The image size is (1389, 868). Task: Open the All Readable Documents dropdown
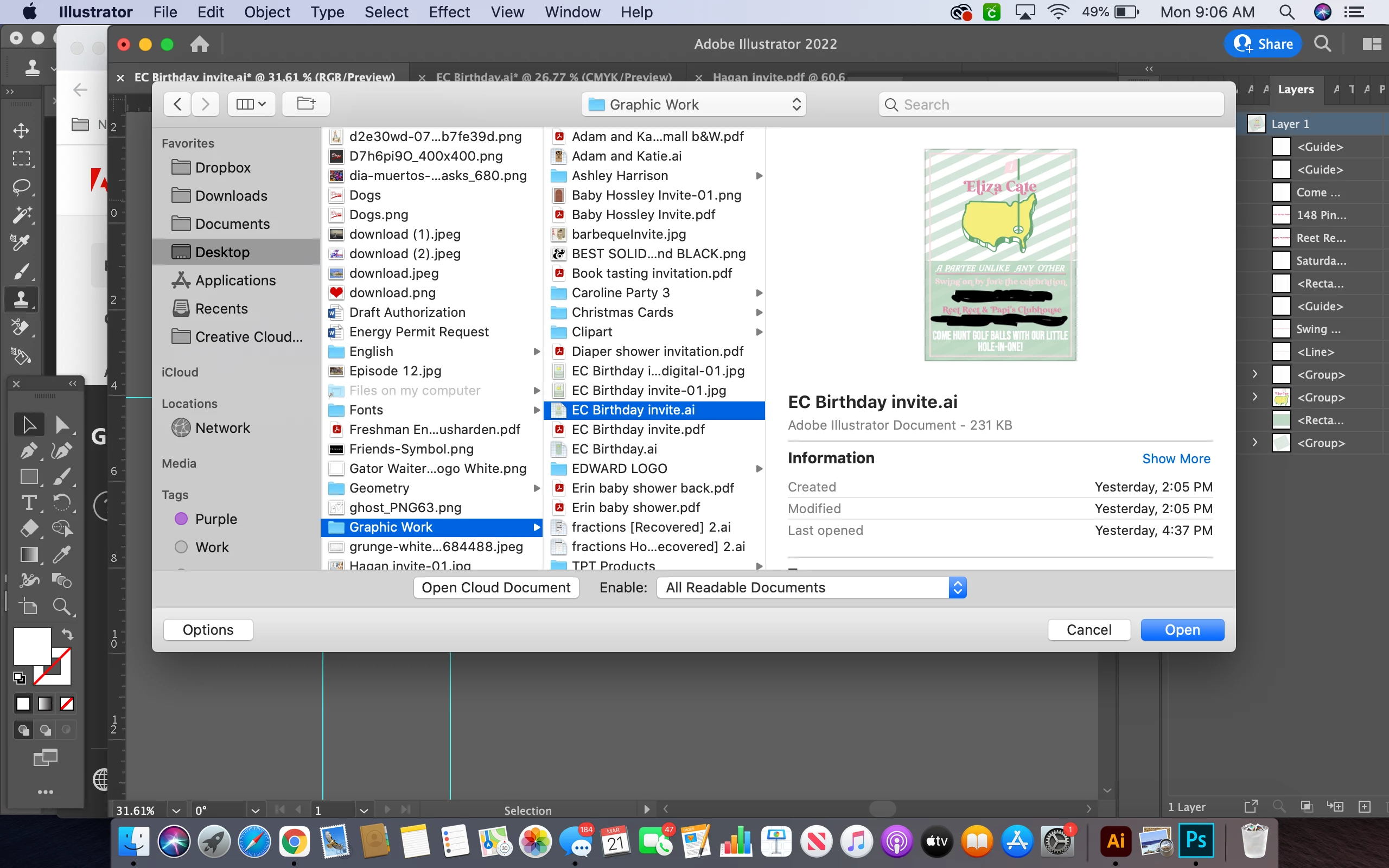(x=812, y=588)
